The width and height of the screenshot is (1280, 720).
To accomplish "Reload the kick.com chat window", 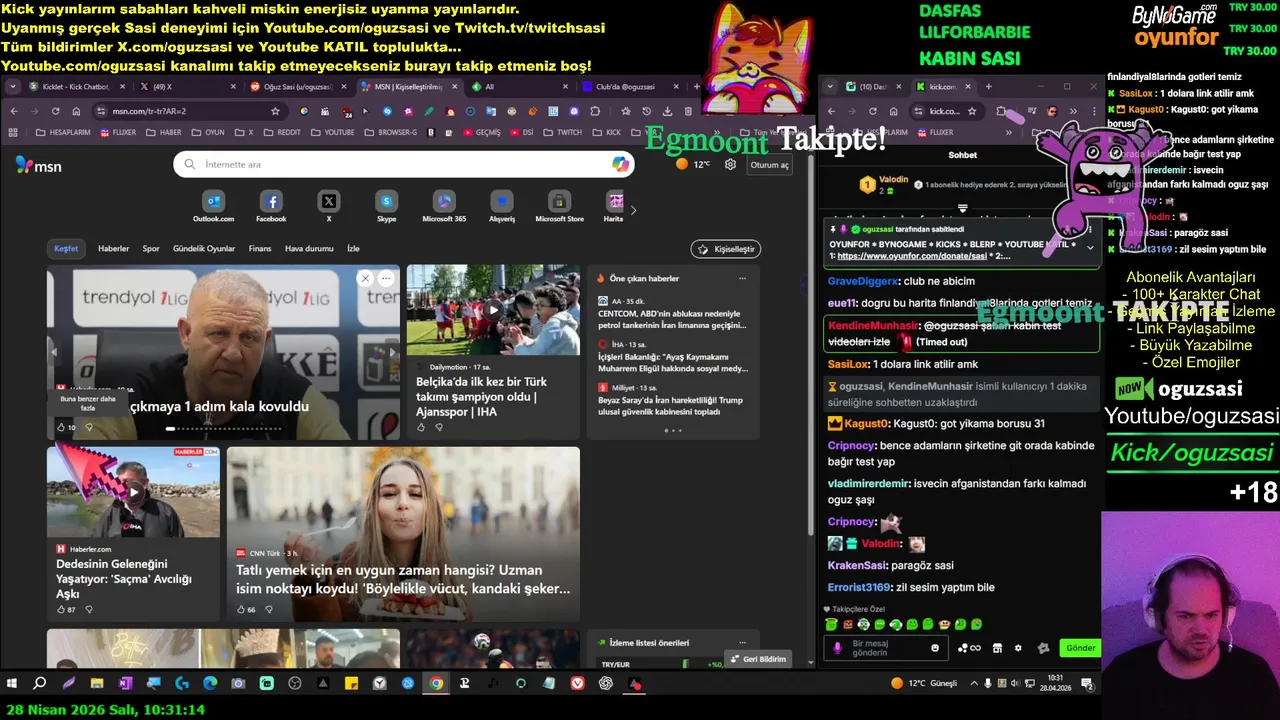I will pyautogui.click(x=872, y=111).
